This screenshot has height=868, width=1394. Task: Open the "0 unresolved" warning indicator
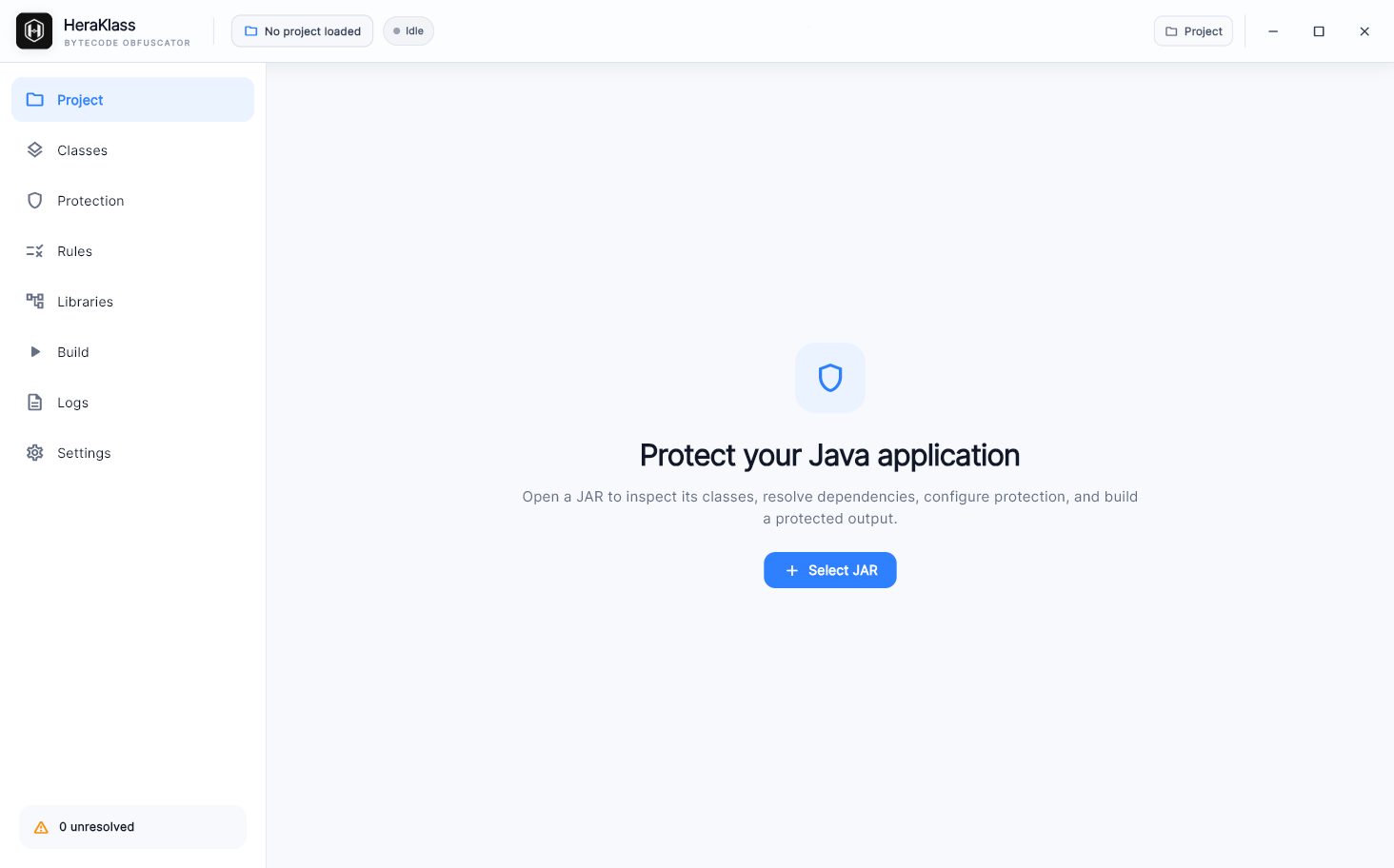click(x=132, y=827)
